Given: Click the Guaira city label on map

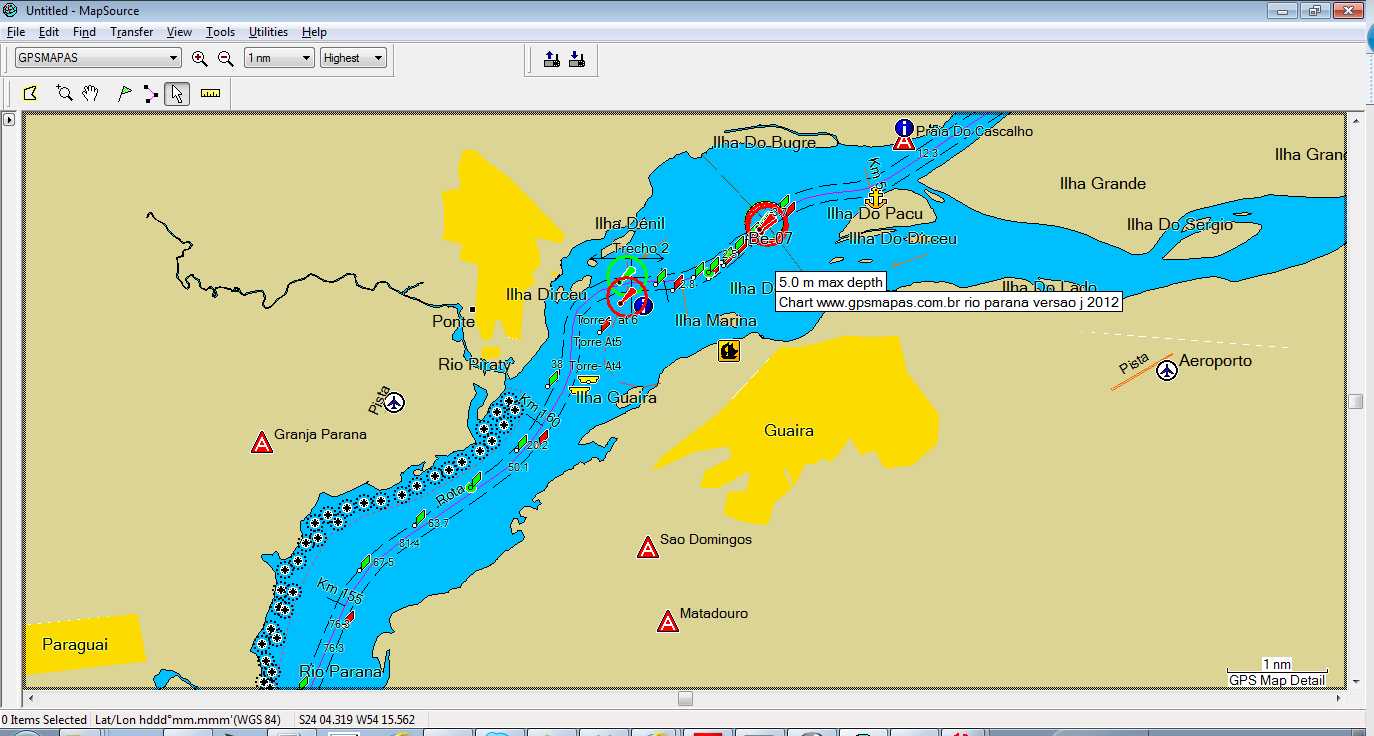Looking at the screenshot, I should pyautogui.click(x=788, y=431).
